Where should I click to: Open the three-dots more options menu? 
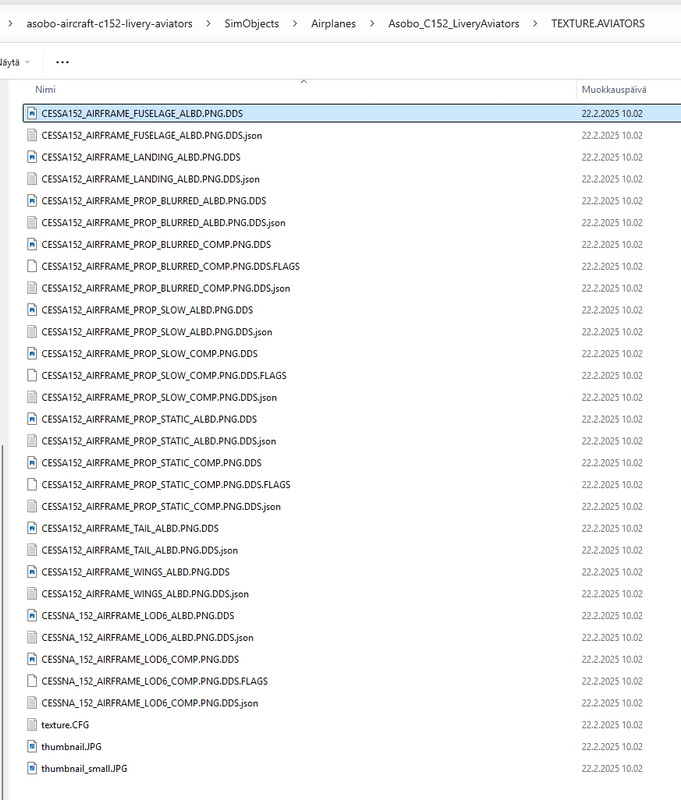point(62,62)
